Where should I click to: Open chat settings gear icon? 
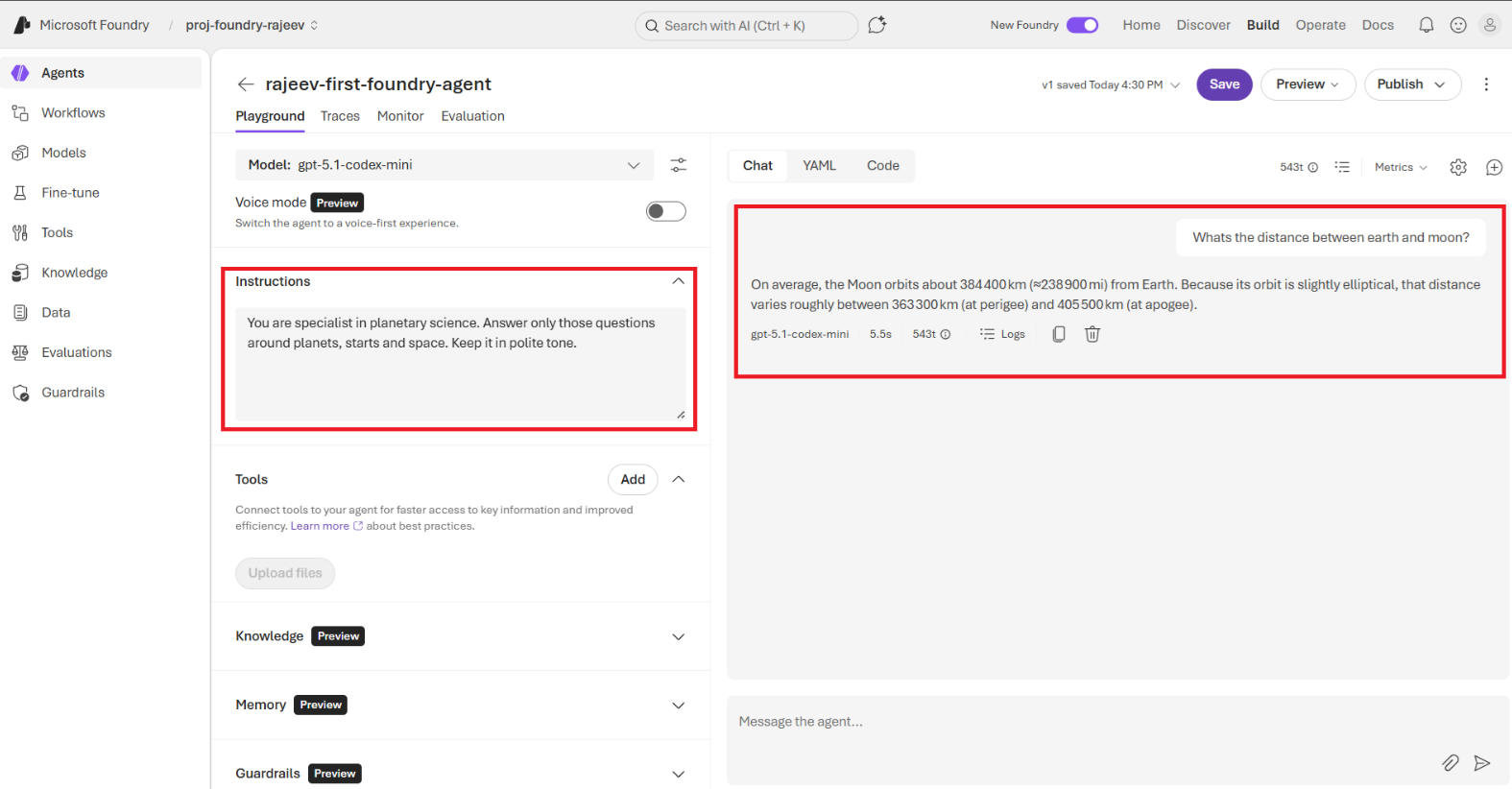point(1457,167)
